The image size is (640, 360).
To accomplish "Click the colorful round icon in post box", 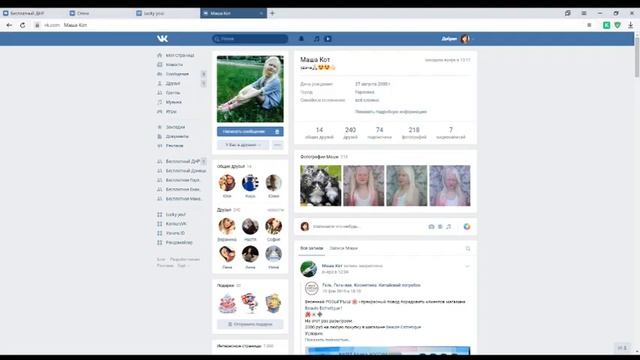I will coord(467,227).
